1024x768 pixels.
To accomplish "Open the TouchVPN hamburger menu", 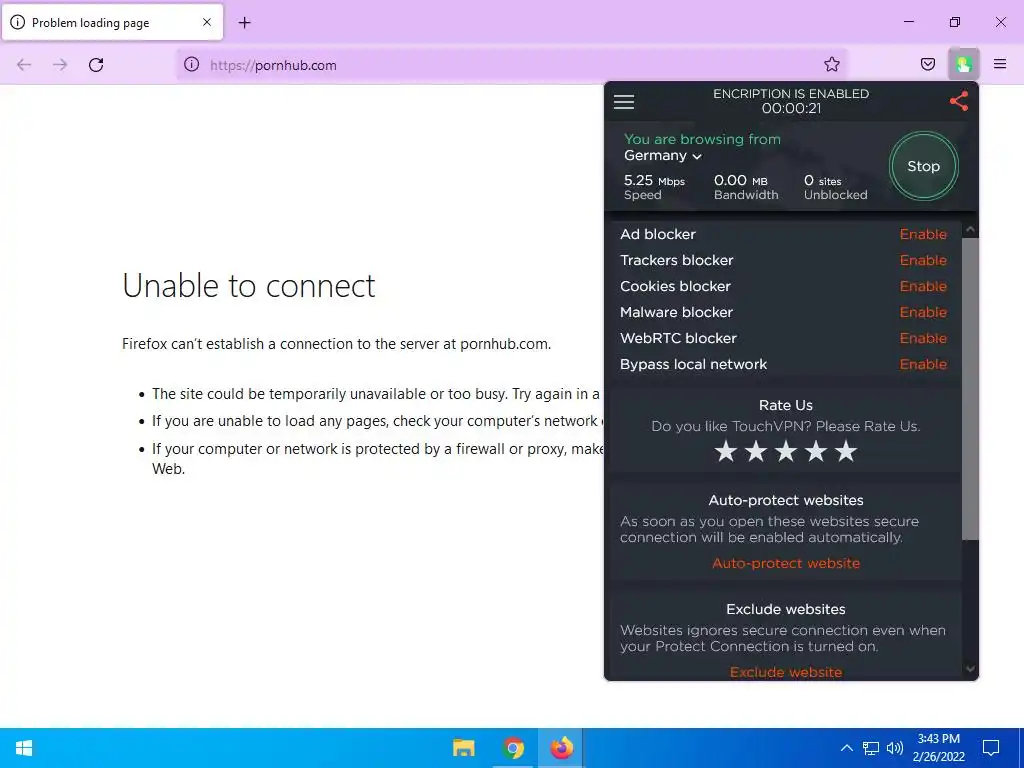I will click(624, 102).
